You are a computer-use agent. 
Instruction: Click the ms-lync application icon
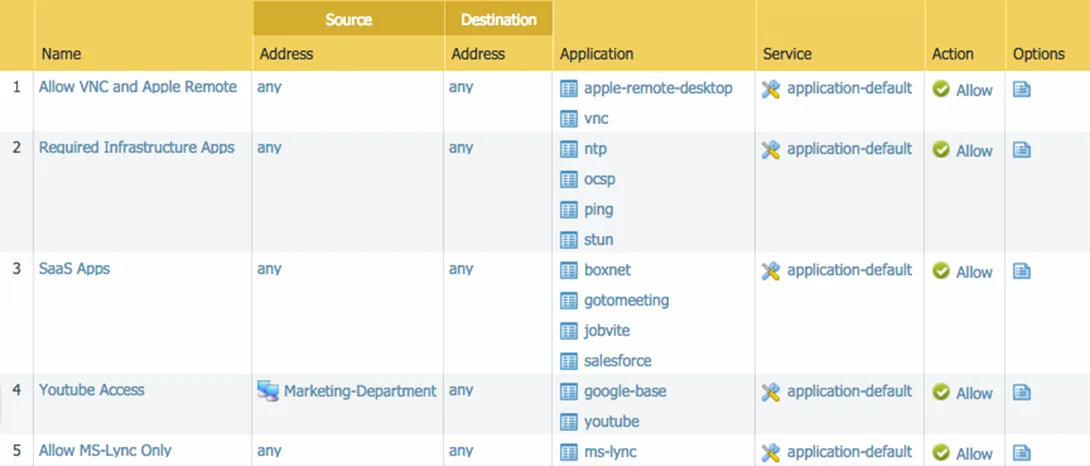pos(569,452)
